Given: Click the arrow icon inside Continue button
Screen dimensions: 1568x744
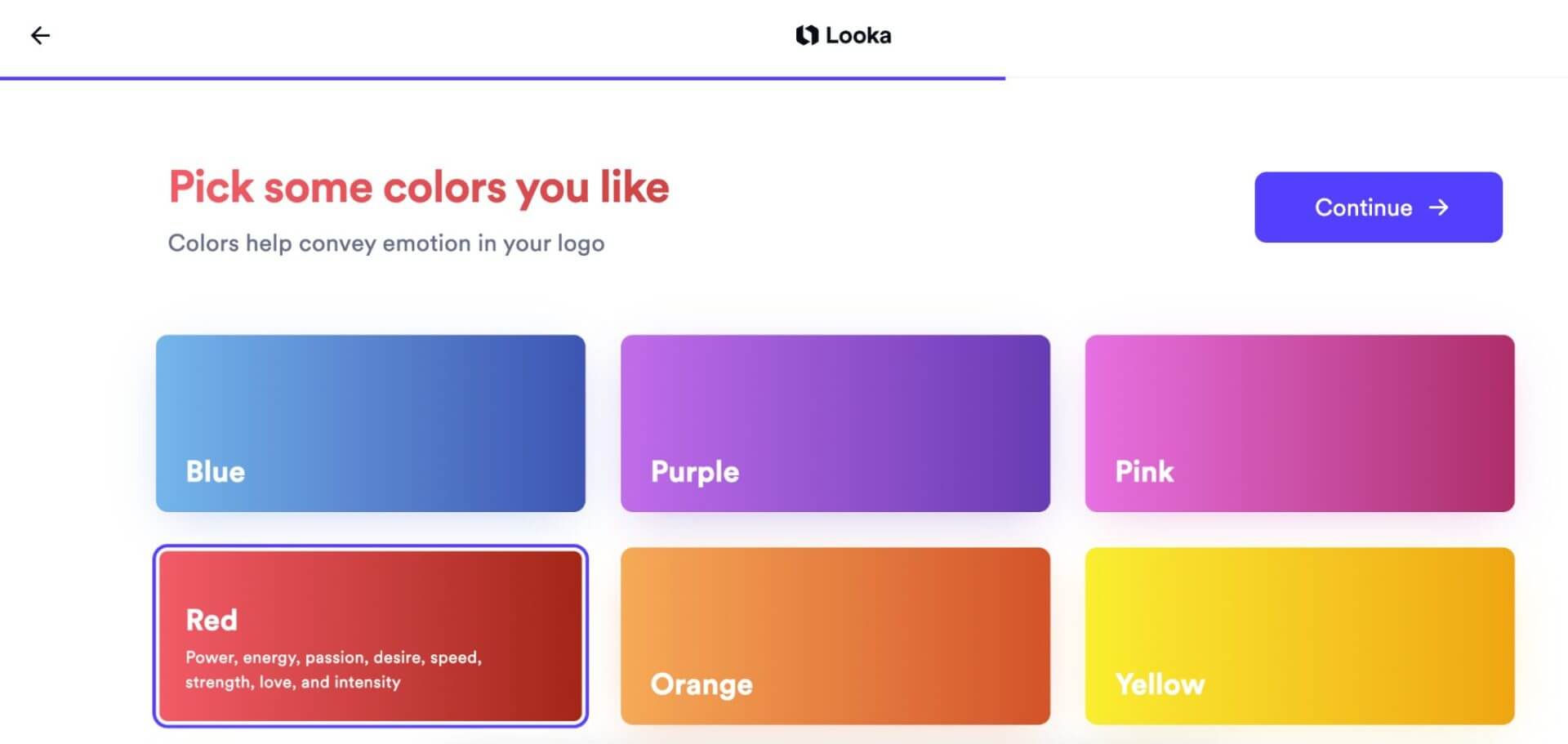Looking at the screenshot, I should pyautogui.click(x=1439, y=207).
